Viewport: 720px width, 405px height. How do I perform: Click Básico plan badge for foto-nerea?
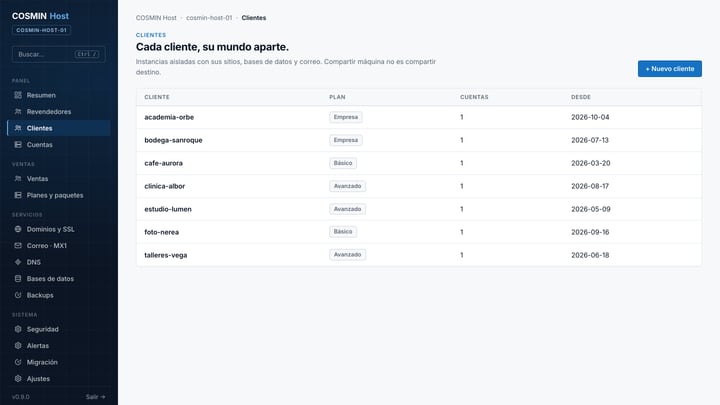pyautogui.click(x=343, y=232)
